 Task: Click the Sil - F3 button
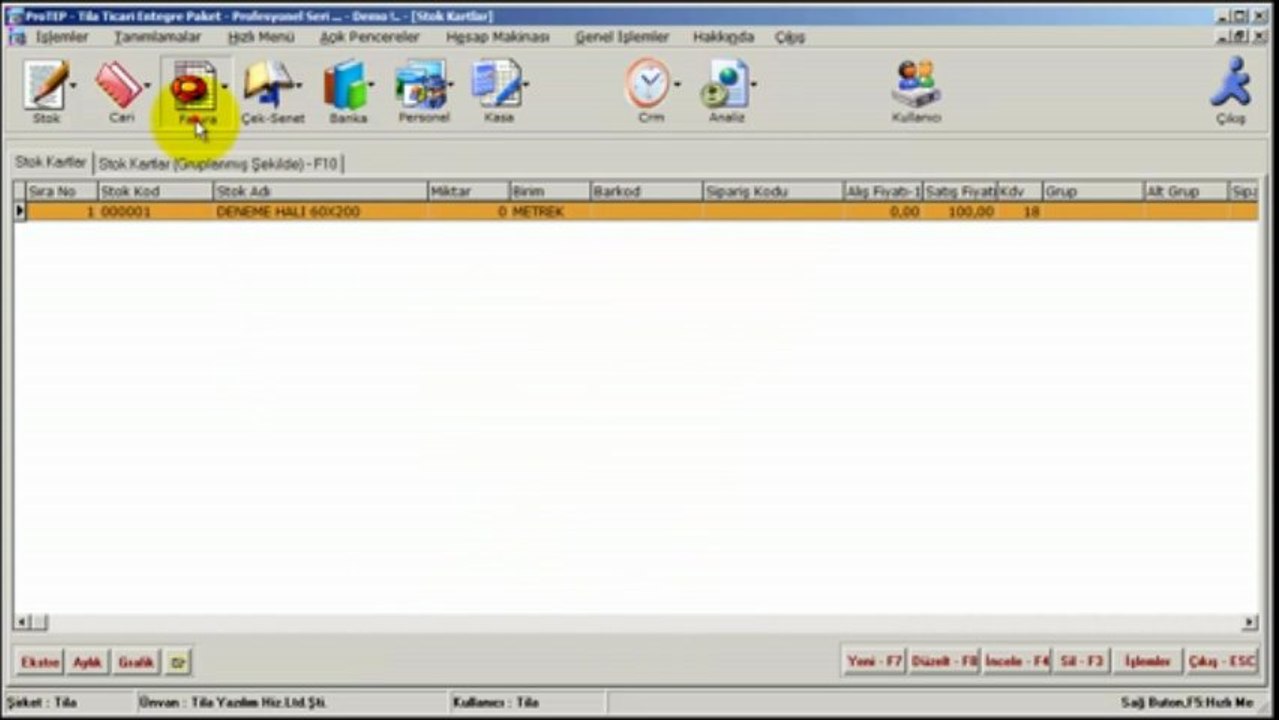pos(1082,662)
